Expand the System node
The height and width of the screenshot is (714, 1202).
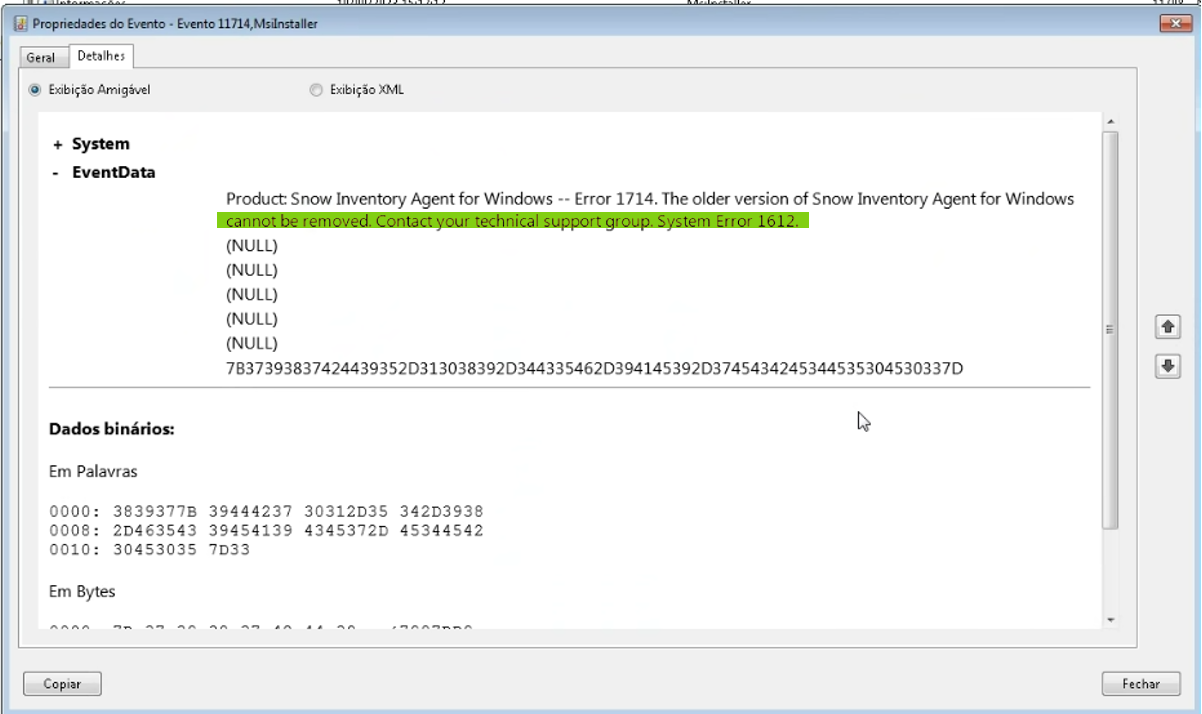(x=58, y=145)
